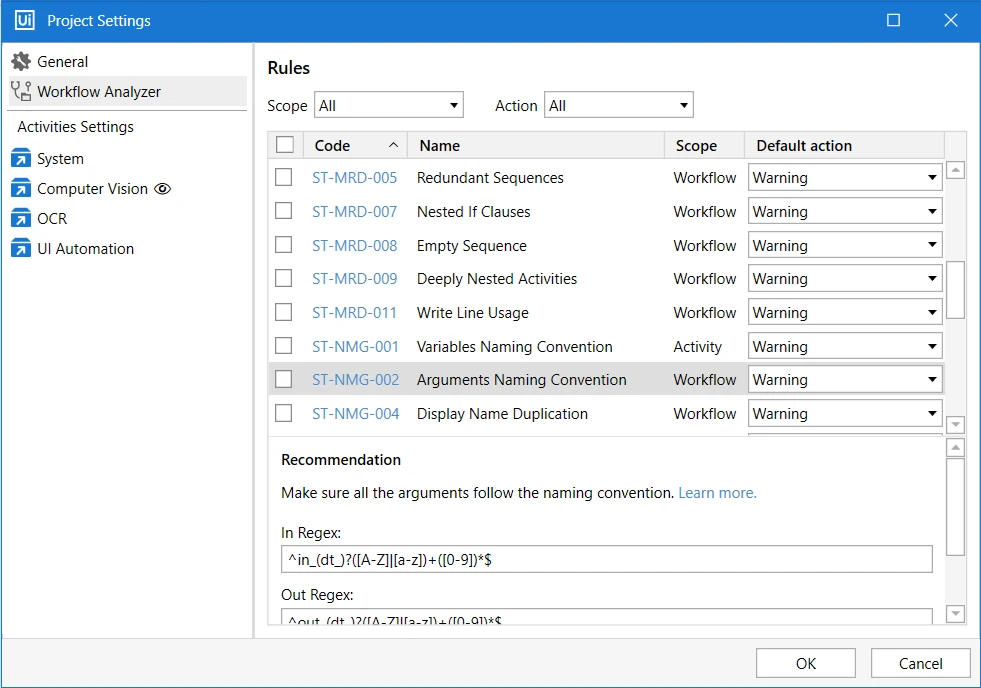981x688 pixels.
Task: Select the Variables Naming Convention rule name
Action: (514, 346)
